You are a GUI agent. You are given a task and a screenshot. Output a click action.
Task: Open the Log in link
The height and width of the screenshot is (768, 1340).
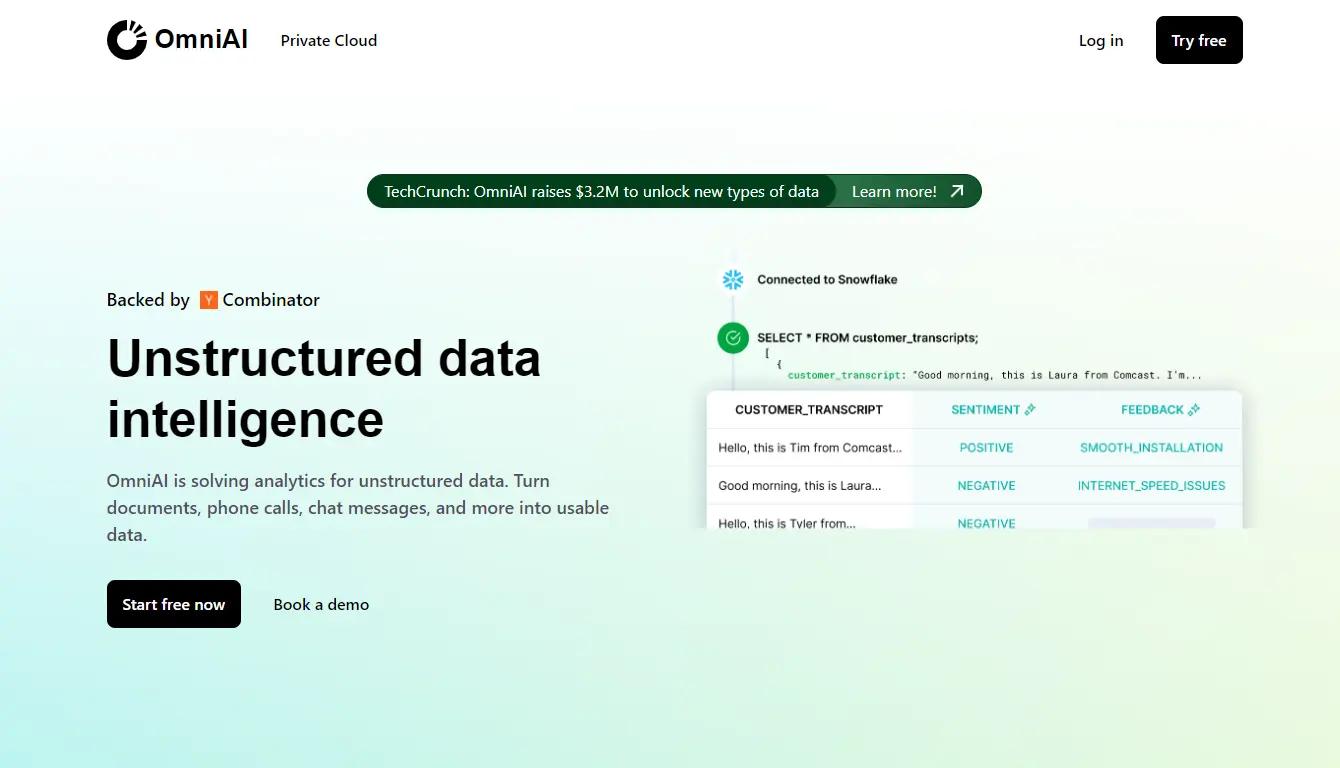pos(1101,41)
